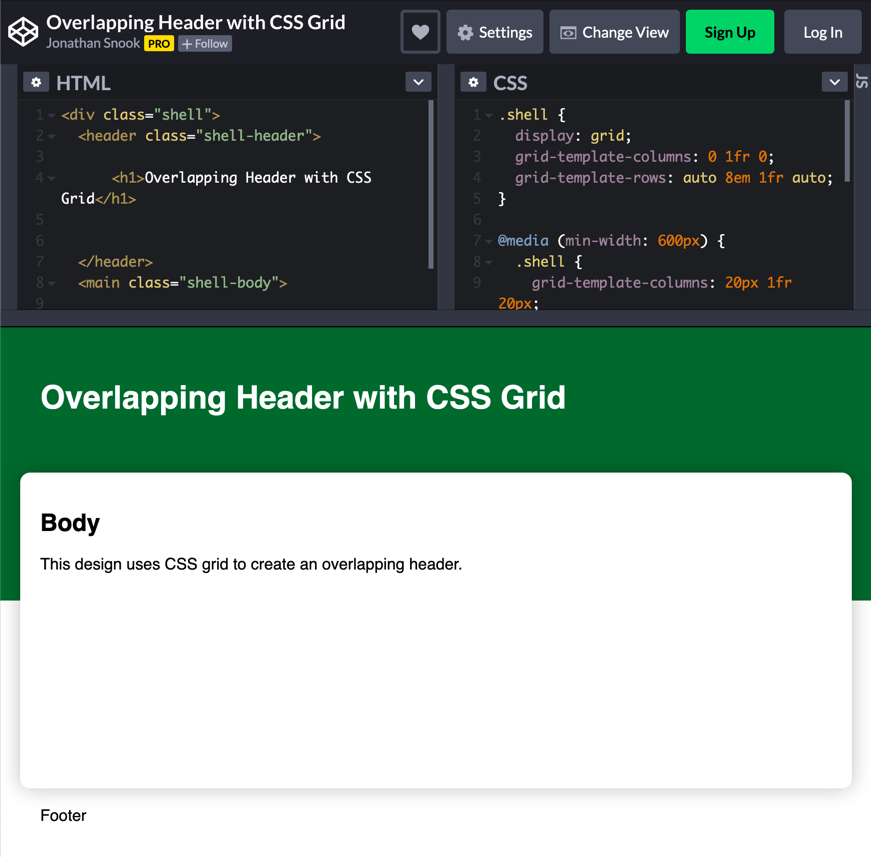
Task: Click the '</header>' closing tag line
Action: point(115,262)
